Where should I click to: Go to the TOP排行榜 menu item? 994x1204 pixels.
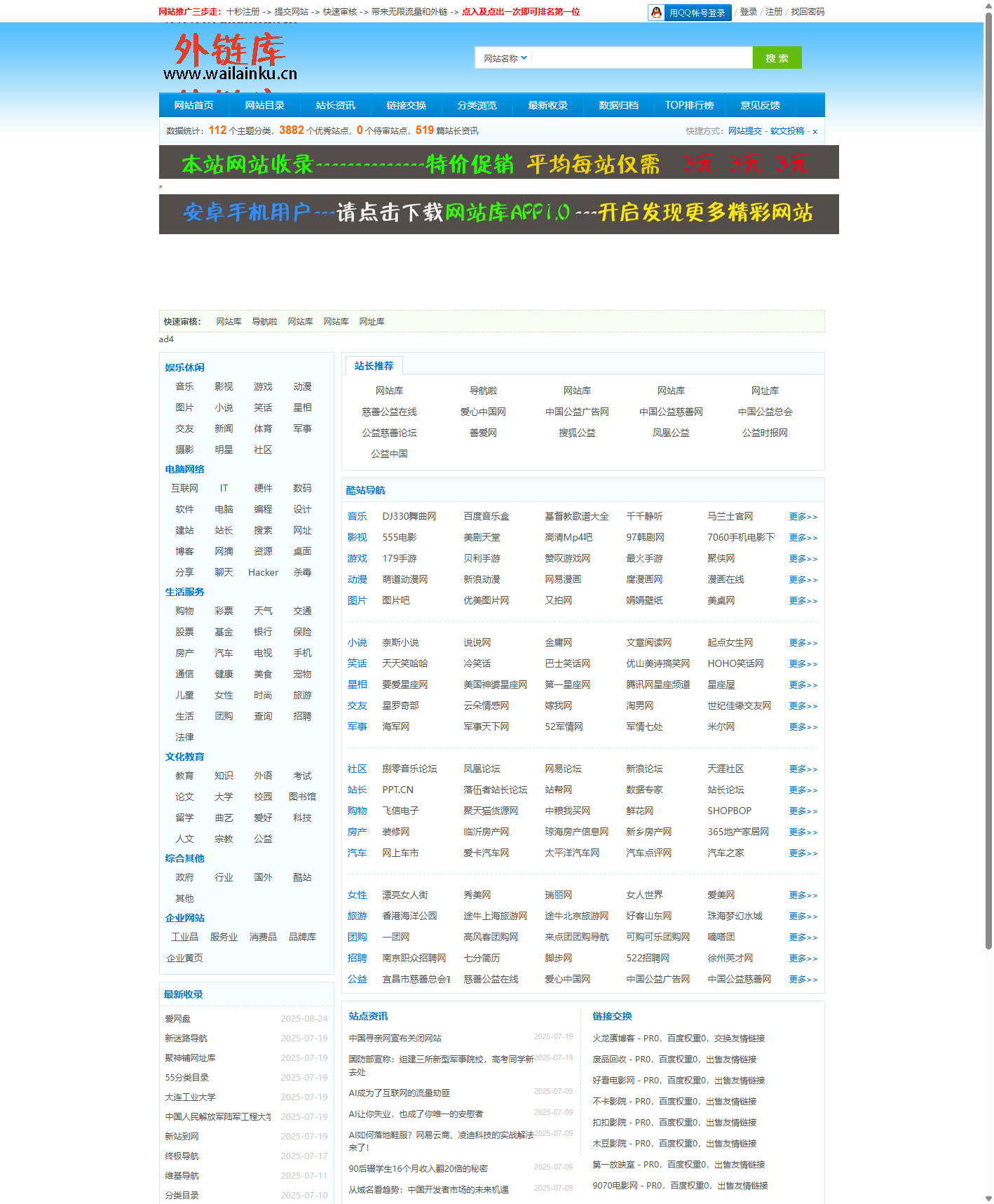(689, 105)
